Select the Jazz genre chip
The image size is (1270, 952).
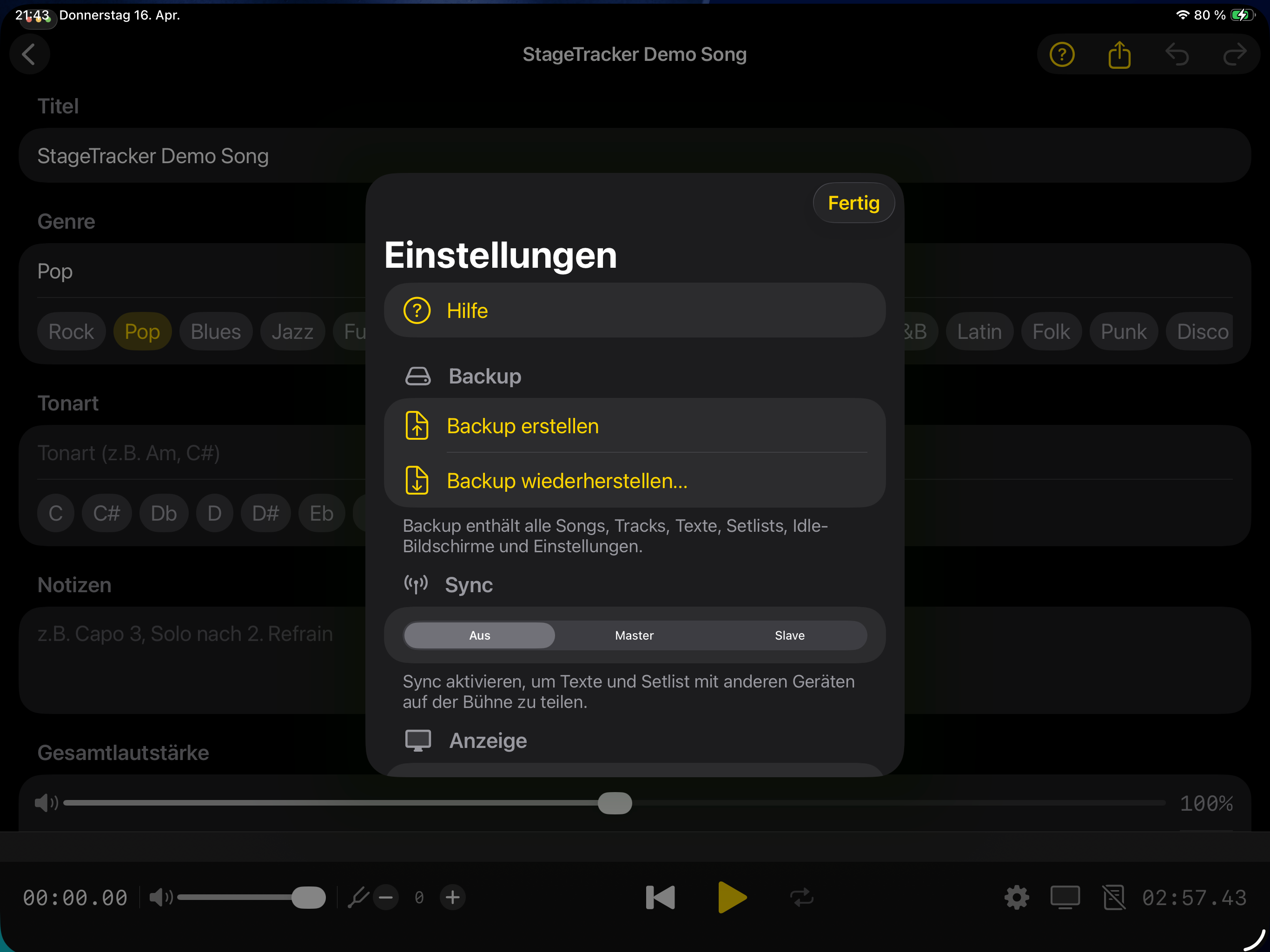292,331
